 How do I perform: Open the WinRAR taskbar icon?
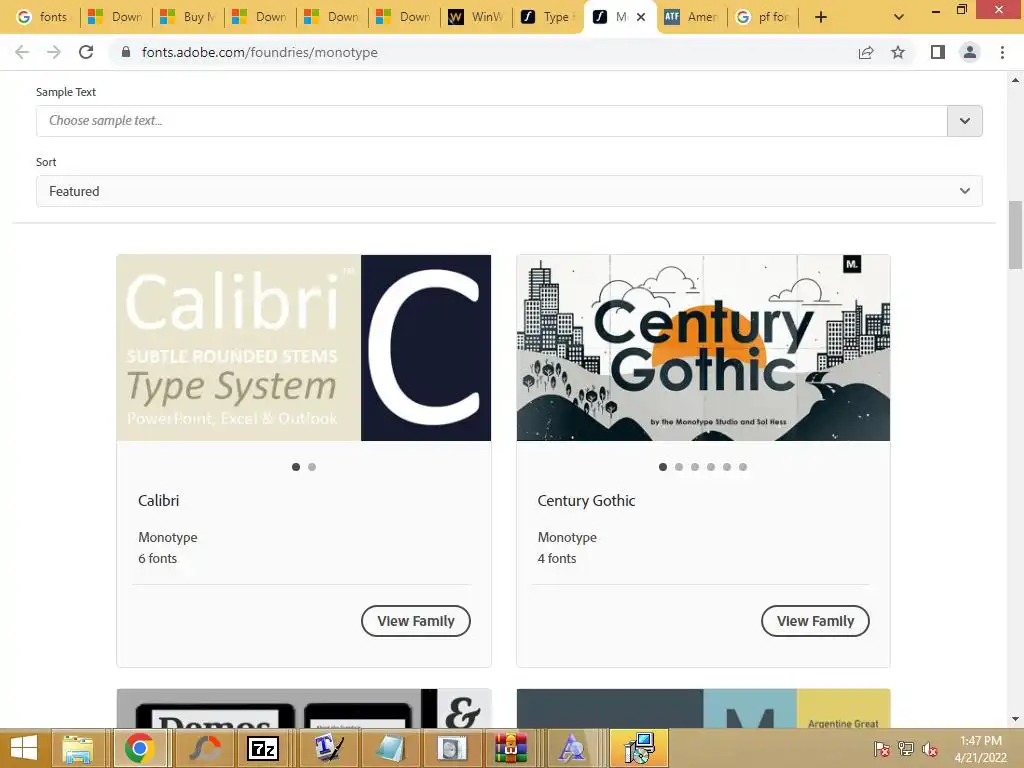tap(511, 748)
